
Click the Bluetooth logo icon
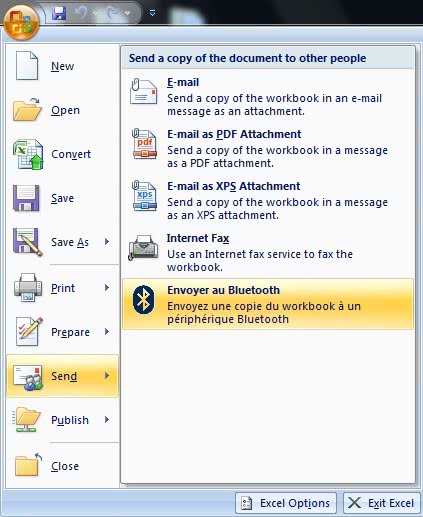[144, 300]
